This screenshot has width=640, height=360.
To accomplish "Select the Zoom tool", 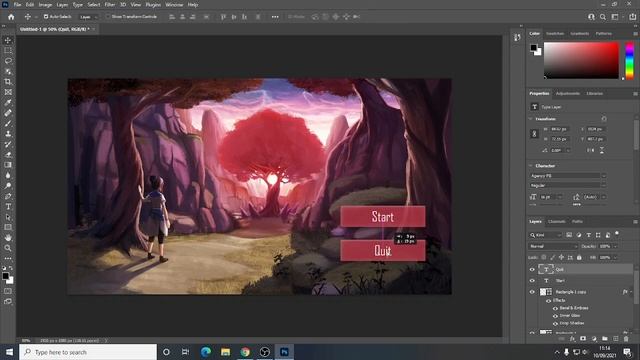I will coord(8,248).
